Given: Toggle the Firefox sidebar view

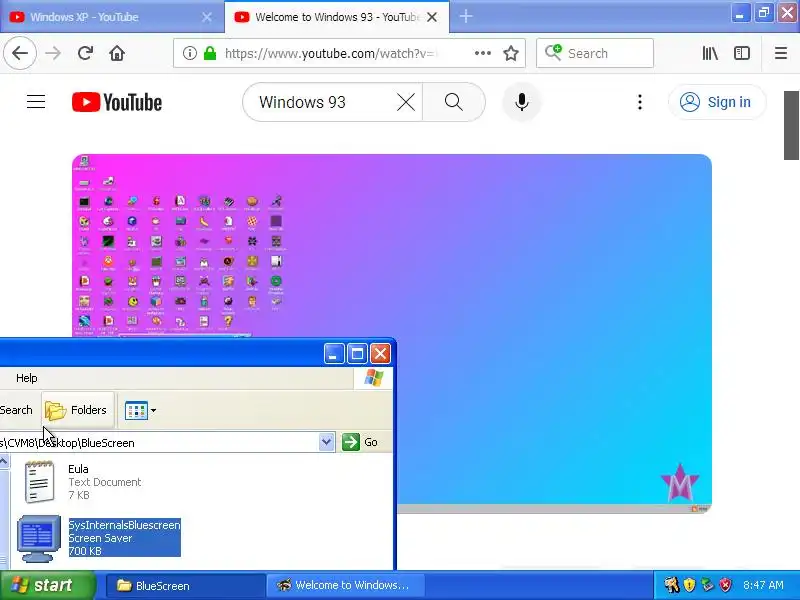Looking at the screenshot, I should (x=742, y=53).
